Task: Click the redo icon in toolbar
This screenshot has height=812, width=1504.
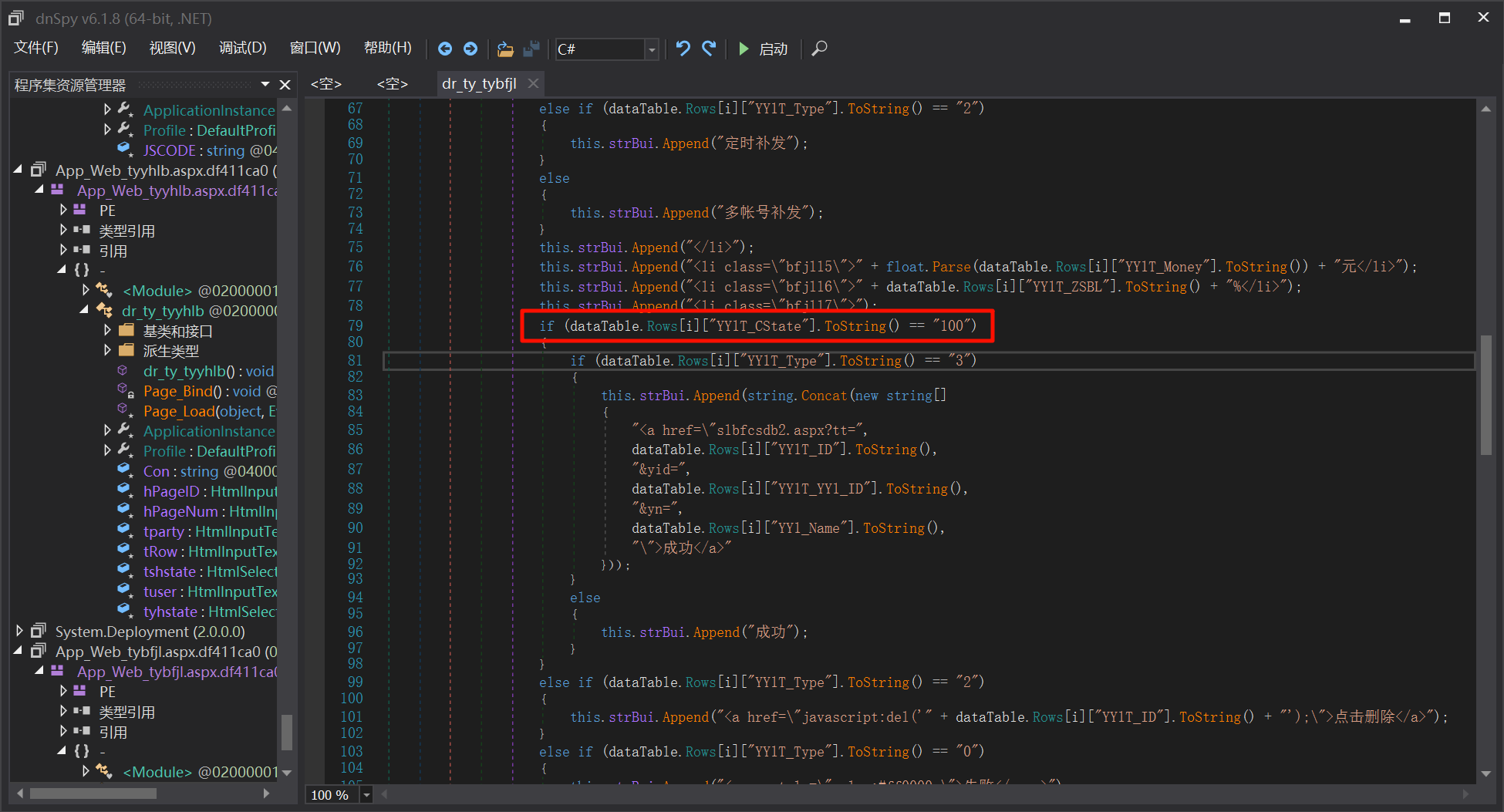Action: tap(709, 49)
